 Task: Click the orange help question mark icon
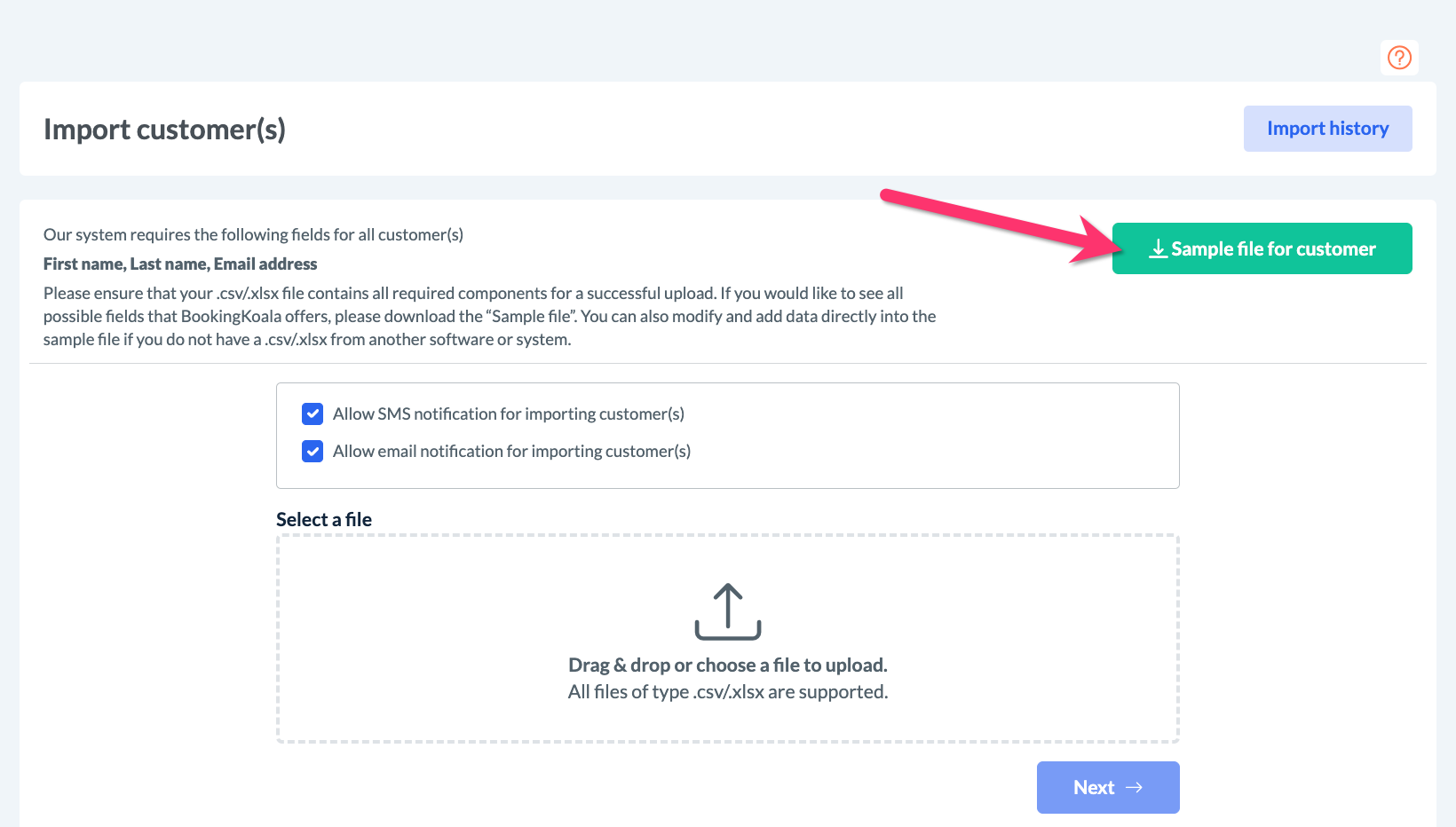click(x=1399, y=58)
